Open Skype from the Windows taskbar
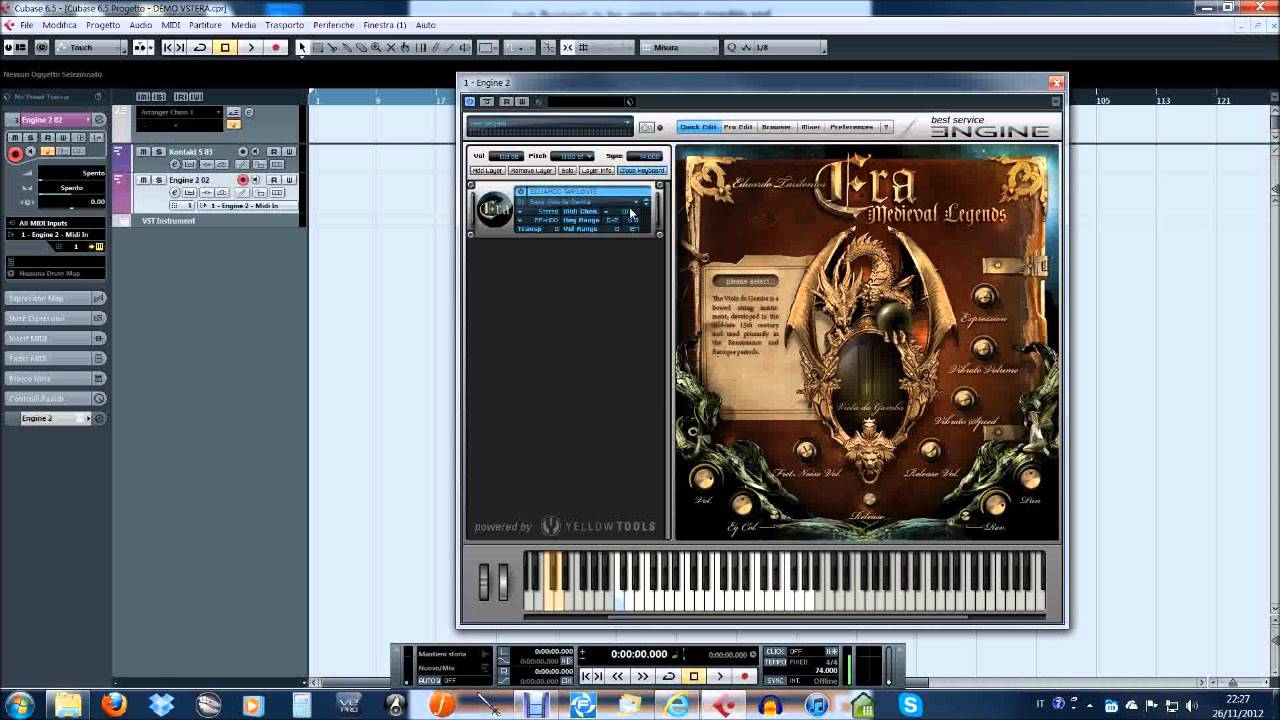The height and width of the screenshot is (720, 1280). click(910, 705)
